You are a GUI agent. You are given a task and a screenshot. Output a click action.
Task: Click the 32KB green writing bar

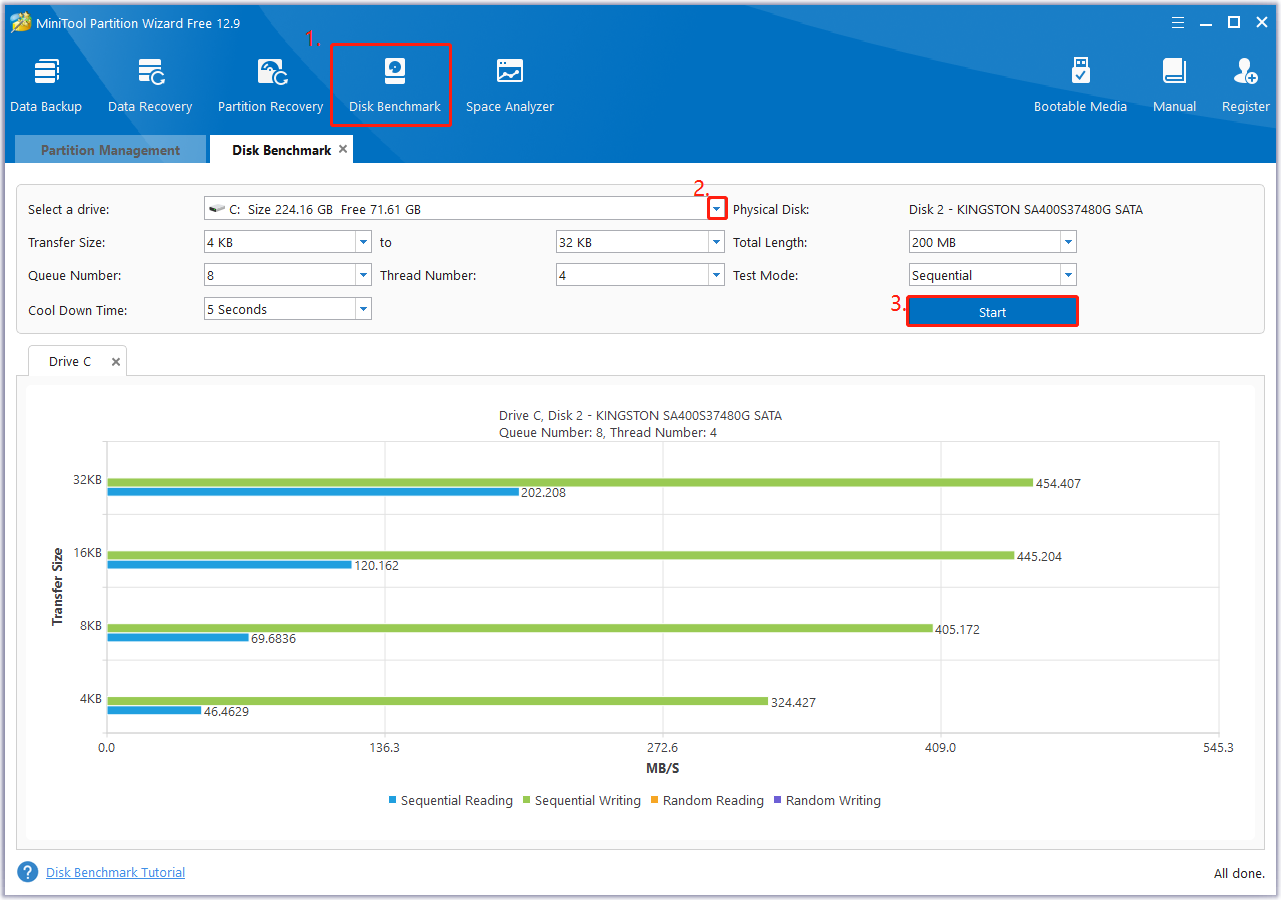[x=570, y=482]
